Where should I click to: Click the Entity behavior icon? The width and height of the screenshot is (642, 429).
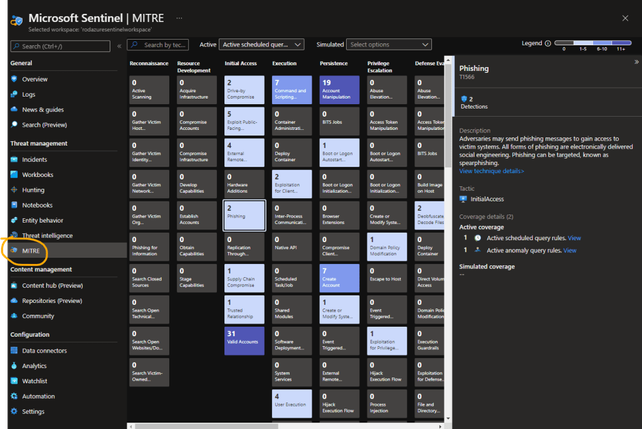coord(14,220)
